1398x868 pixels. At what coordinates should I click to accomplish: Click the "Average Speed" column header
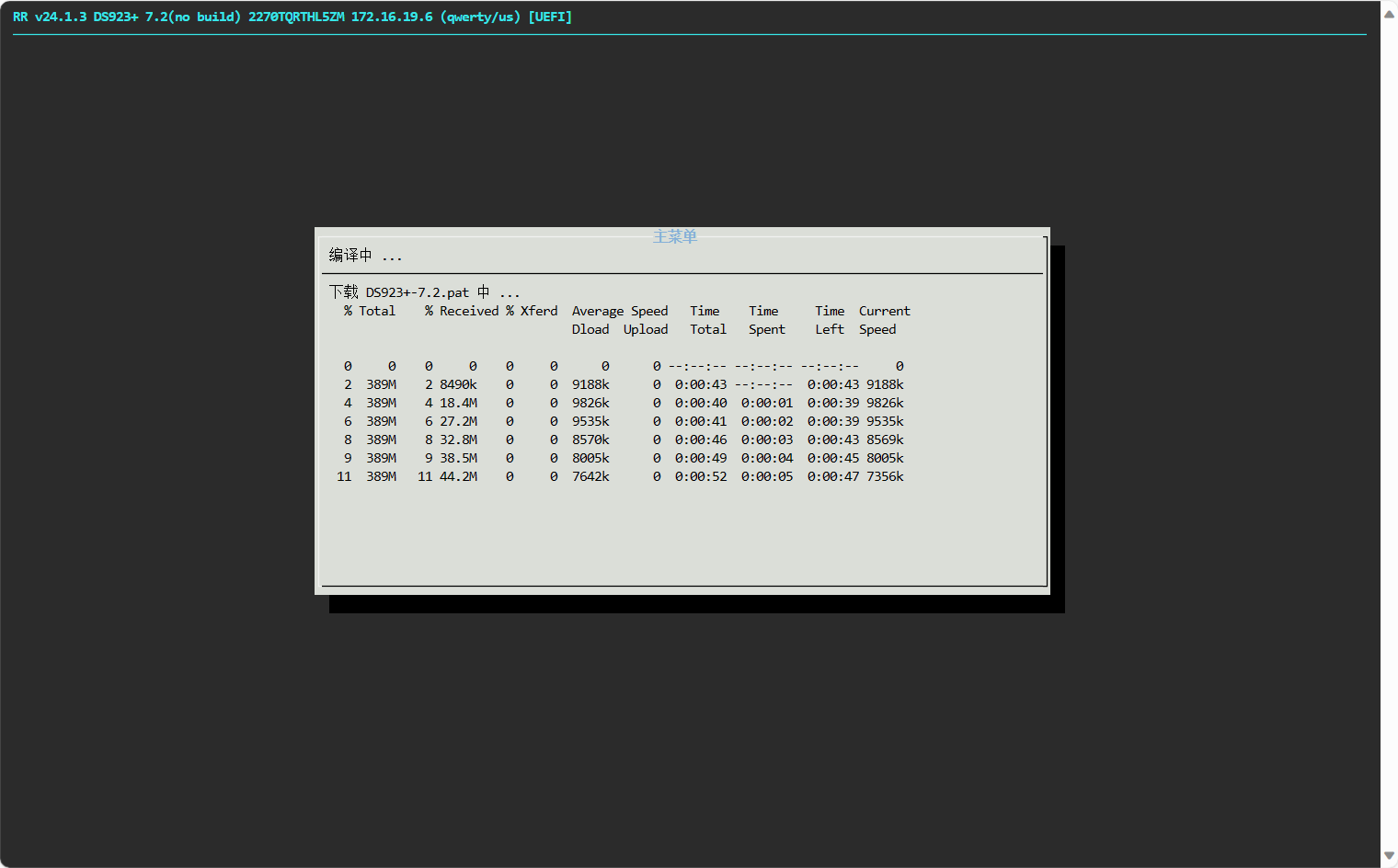coord(620,311)
